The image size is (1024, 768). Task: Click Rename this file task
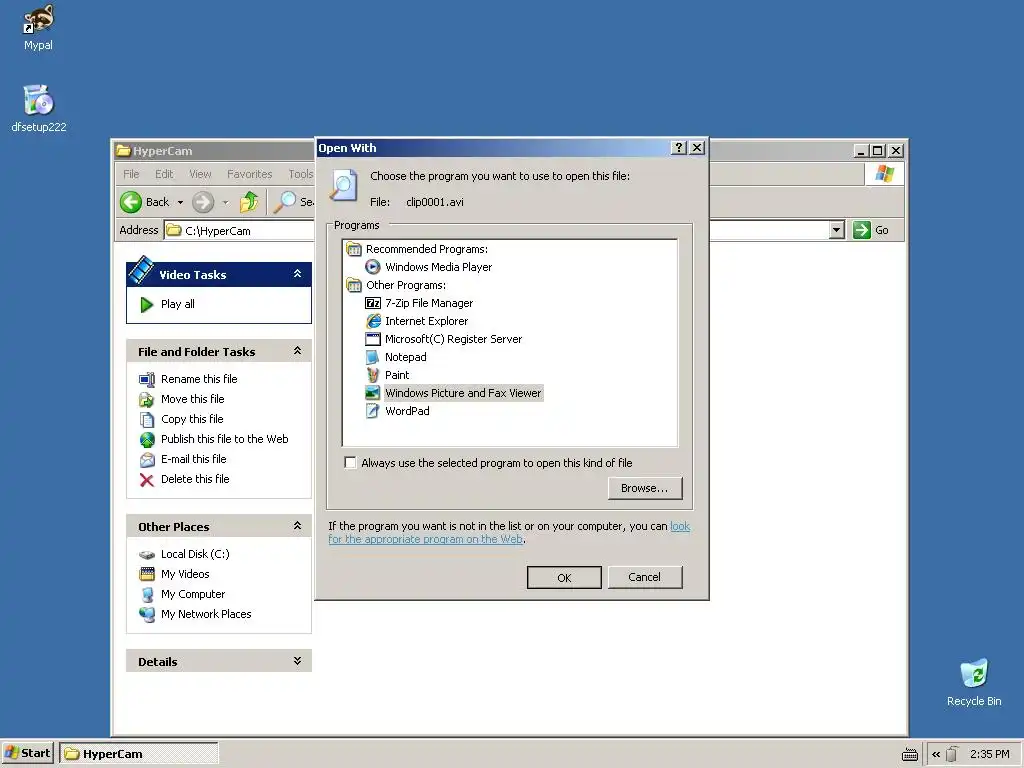(199, 379)
